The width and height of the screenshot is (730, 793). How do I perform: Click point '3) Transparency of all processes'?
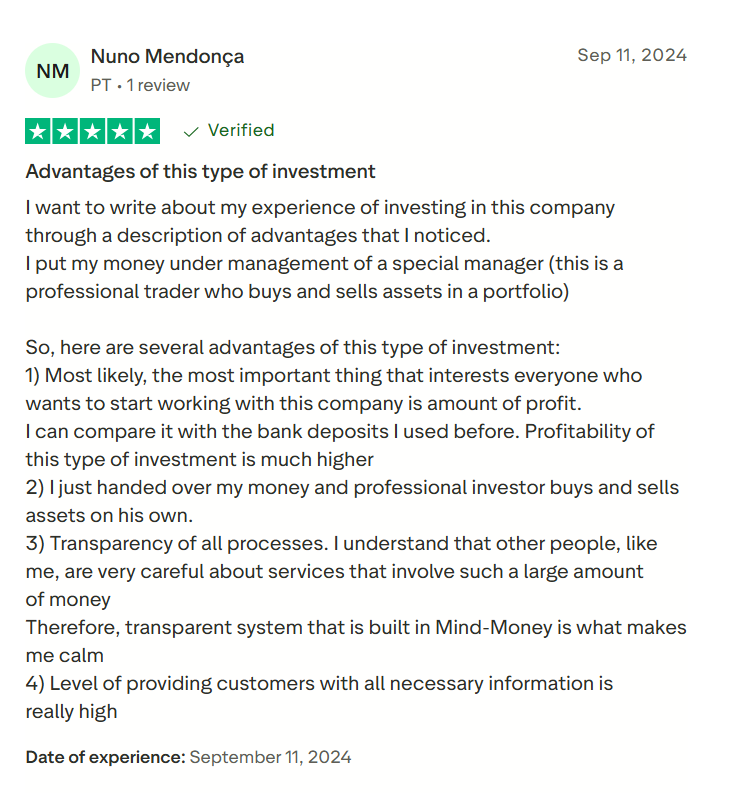[x=341, y=544]
